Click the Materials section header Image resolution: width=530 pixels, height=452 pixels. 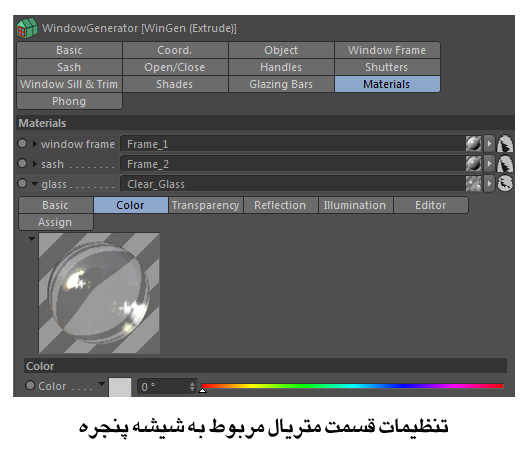tap(265, 123)
